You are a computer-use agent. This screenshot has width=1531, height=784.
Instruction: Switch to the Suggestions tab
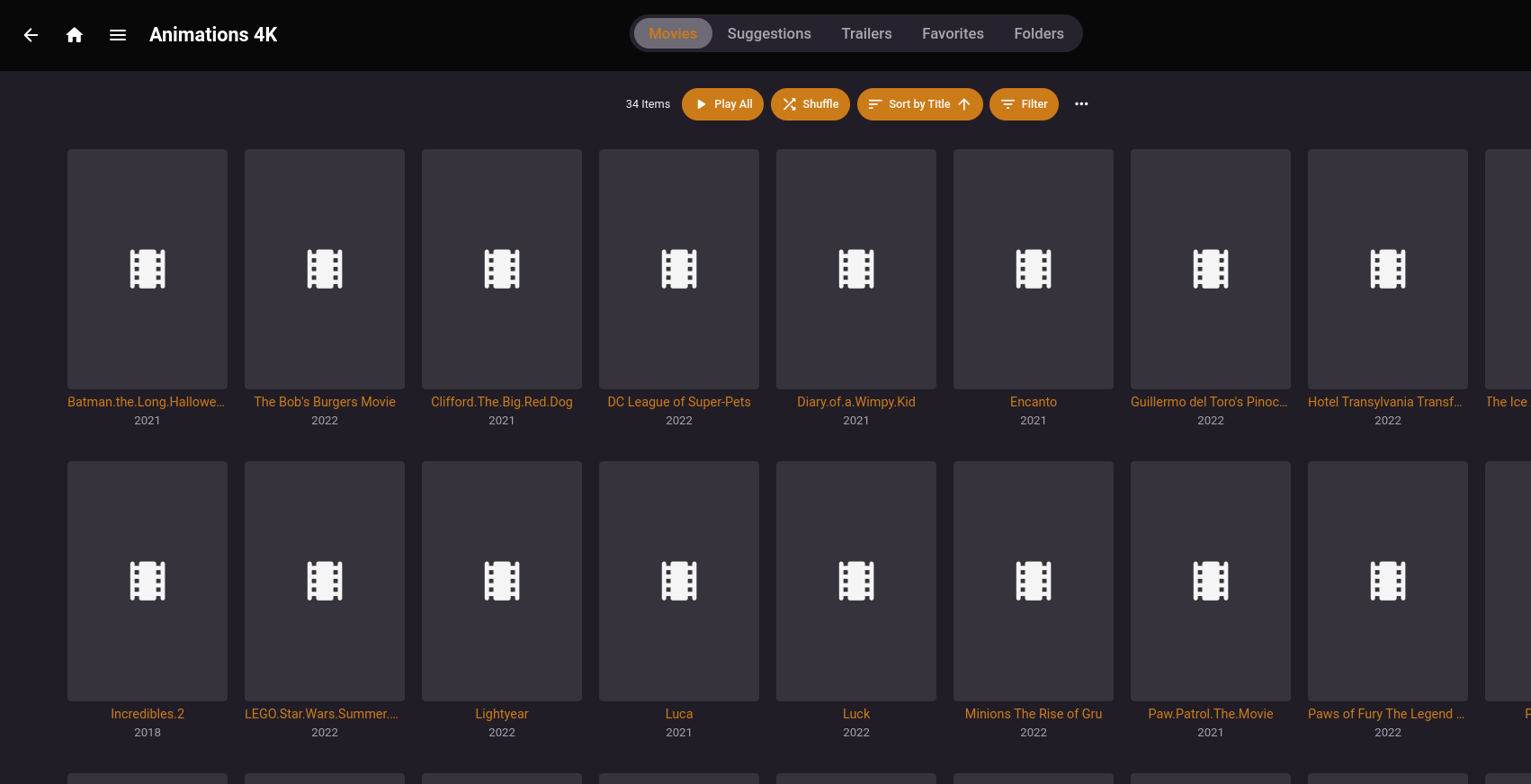click(769, 33)
